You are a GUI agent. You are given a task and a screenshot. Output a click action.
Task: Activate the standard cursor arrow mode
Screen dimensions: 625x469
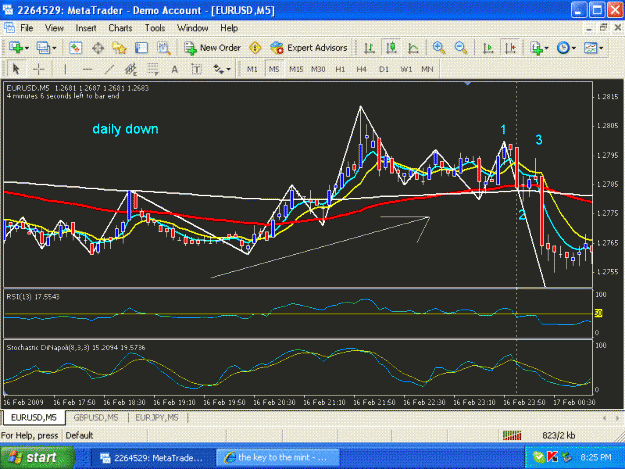click(16, 69)
